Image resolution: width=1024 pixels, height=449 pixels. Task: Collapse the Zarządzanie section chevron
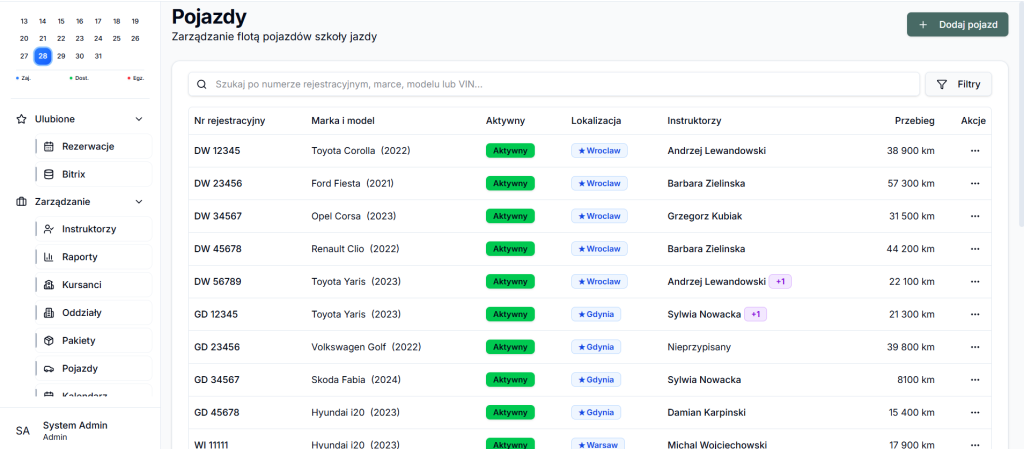[138, 202]
